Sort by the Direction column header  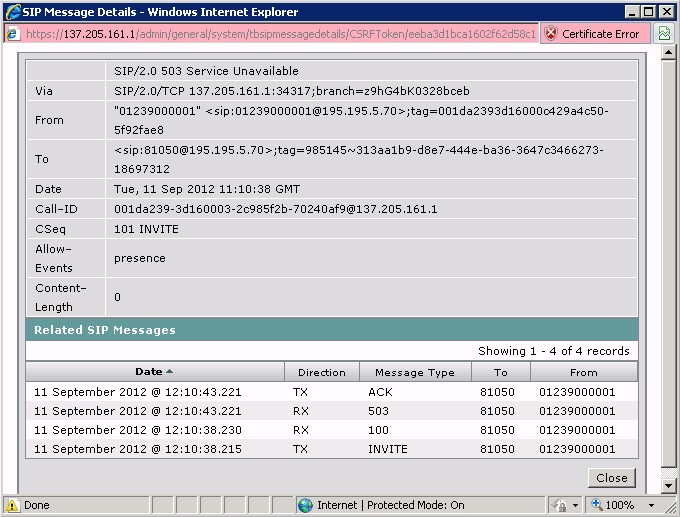(322, 372)
